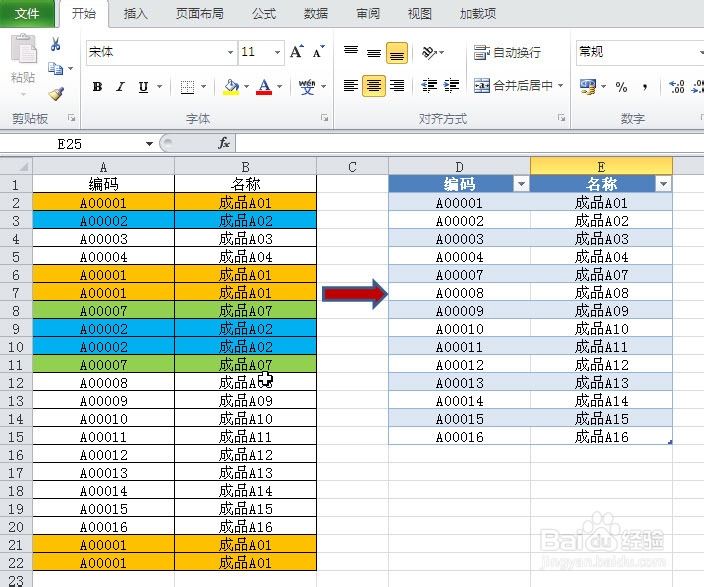Click the Cut scissors icon
The width and height of the screenshot is (704, 587).
55,44
